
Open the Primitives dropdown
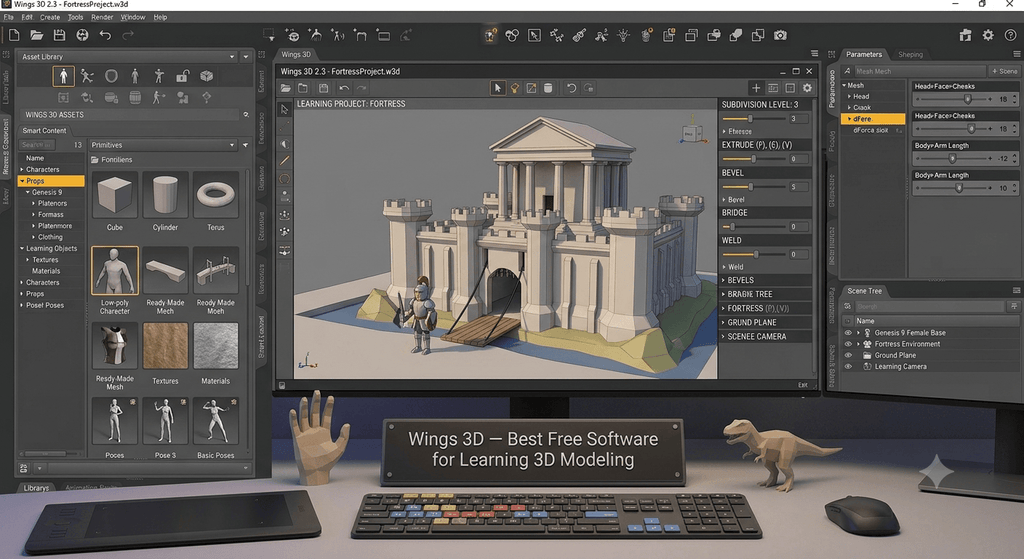click(163, 145)
